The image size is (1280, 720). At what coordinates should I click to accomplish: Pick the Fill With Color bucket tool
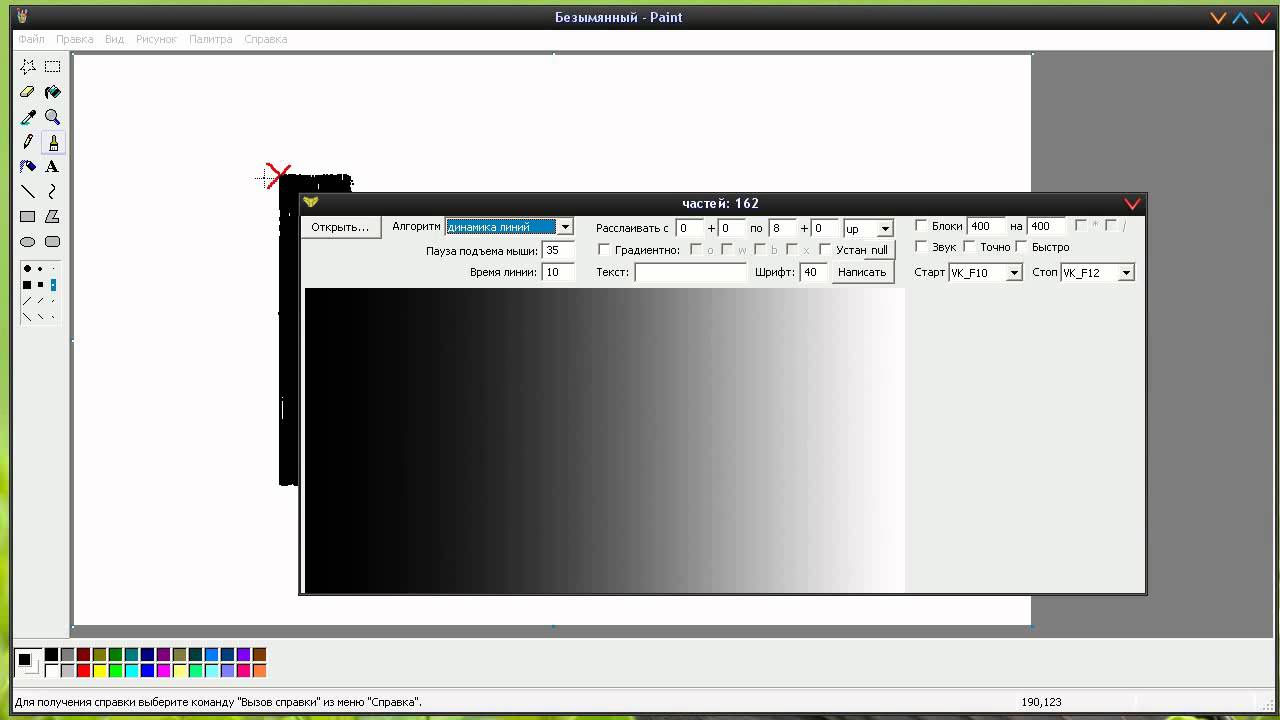(x=53, y=92)
